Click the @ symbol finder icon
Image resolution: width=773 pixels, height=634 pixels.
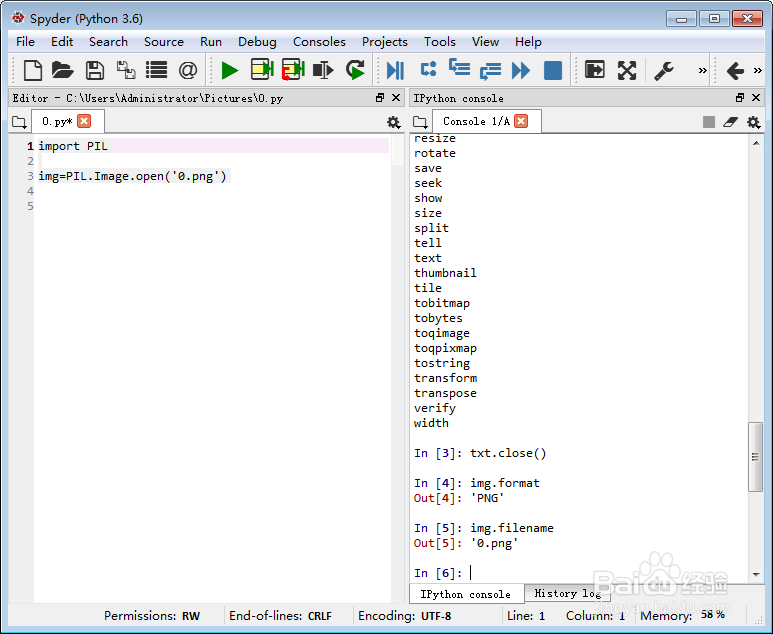pos(188,70)
